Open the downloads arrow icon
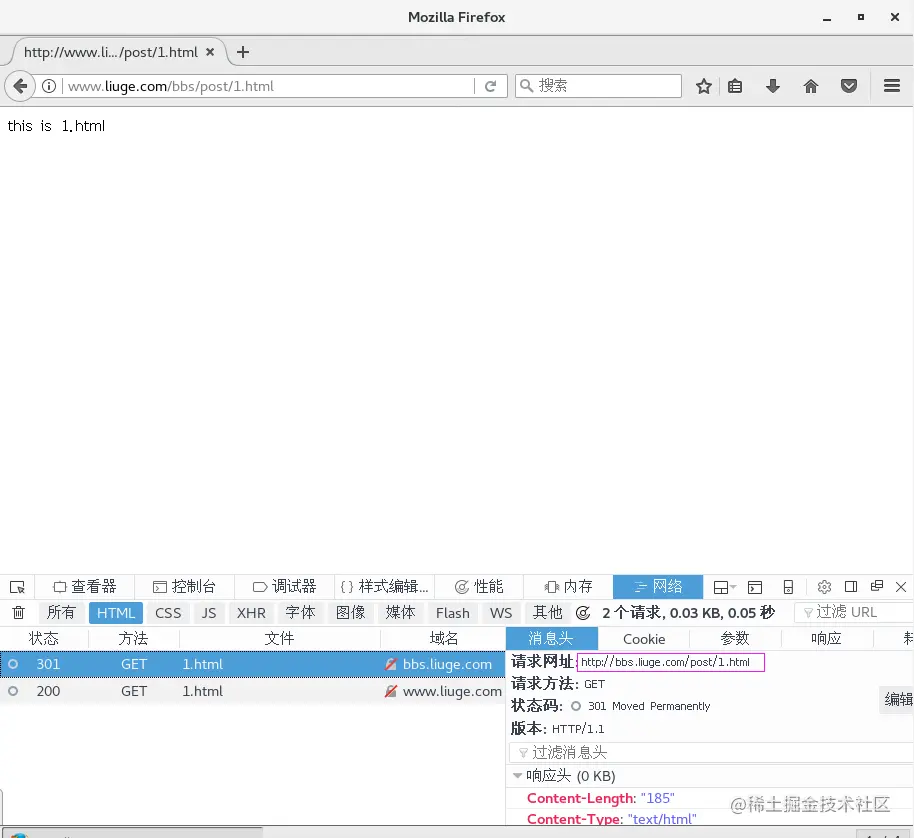Screen dimensions: 914x838 pos(773,86)
